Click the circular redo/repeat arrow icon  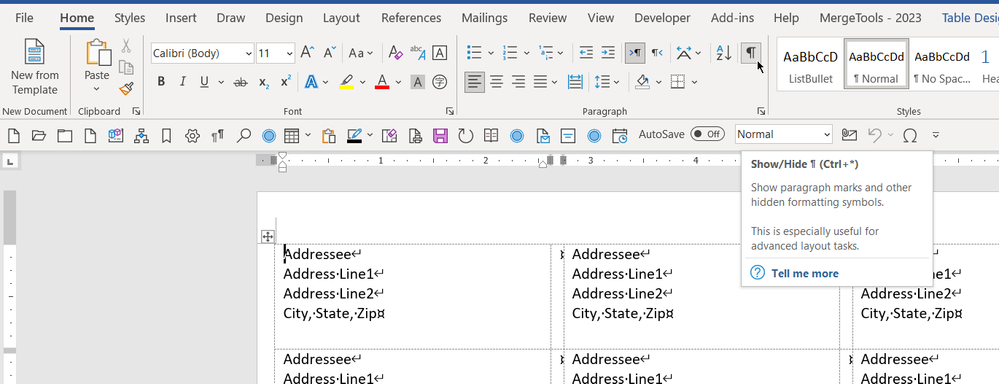point(466,135)
